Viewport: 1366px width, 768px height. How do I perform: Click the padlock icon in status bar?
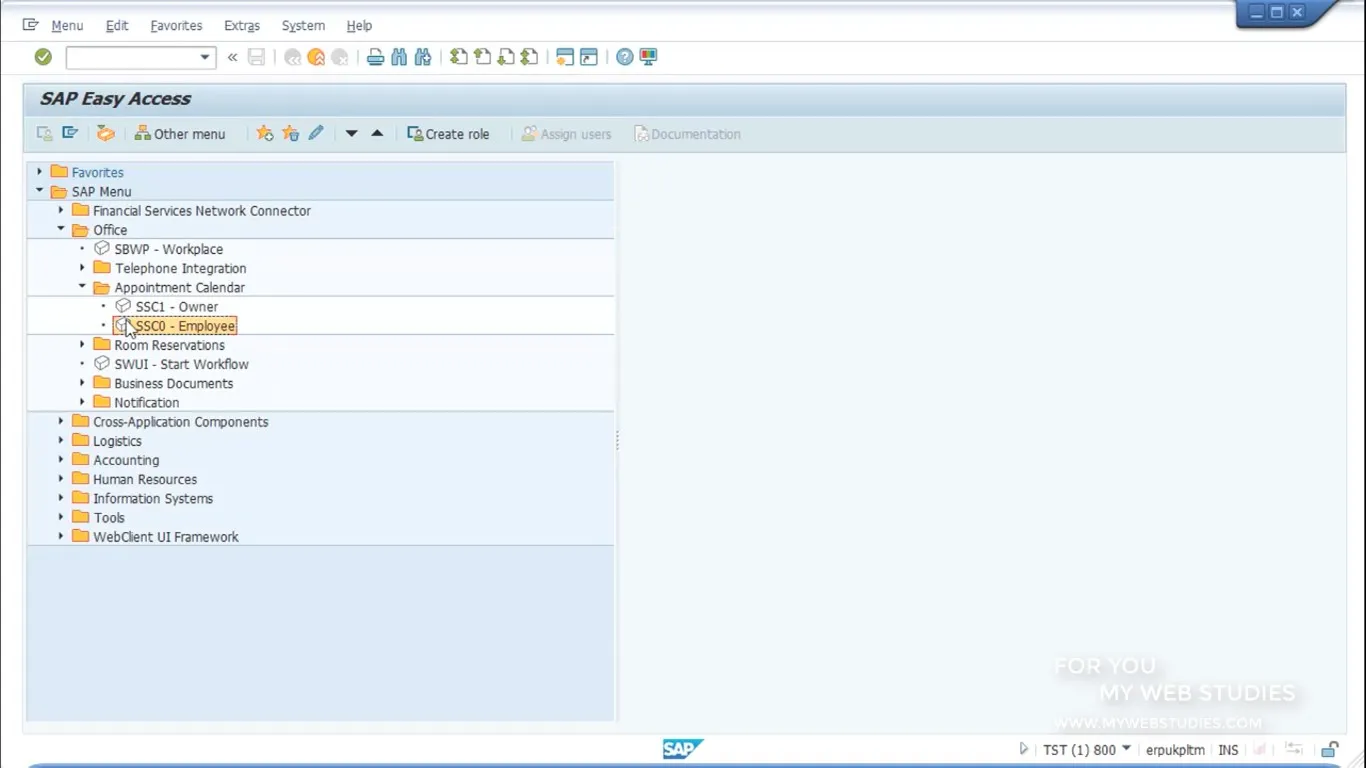tap(1330, 749)
